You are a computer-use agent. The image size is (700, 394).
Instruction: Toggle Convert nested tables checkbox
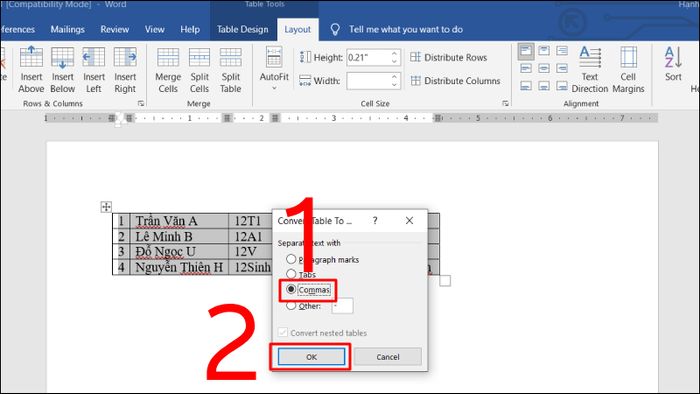[283, 332]
